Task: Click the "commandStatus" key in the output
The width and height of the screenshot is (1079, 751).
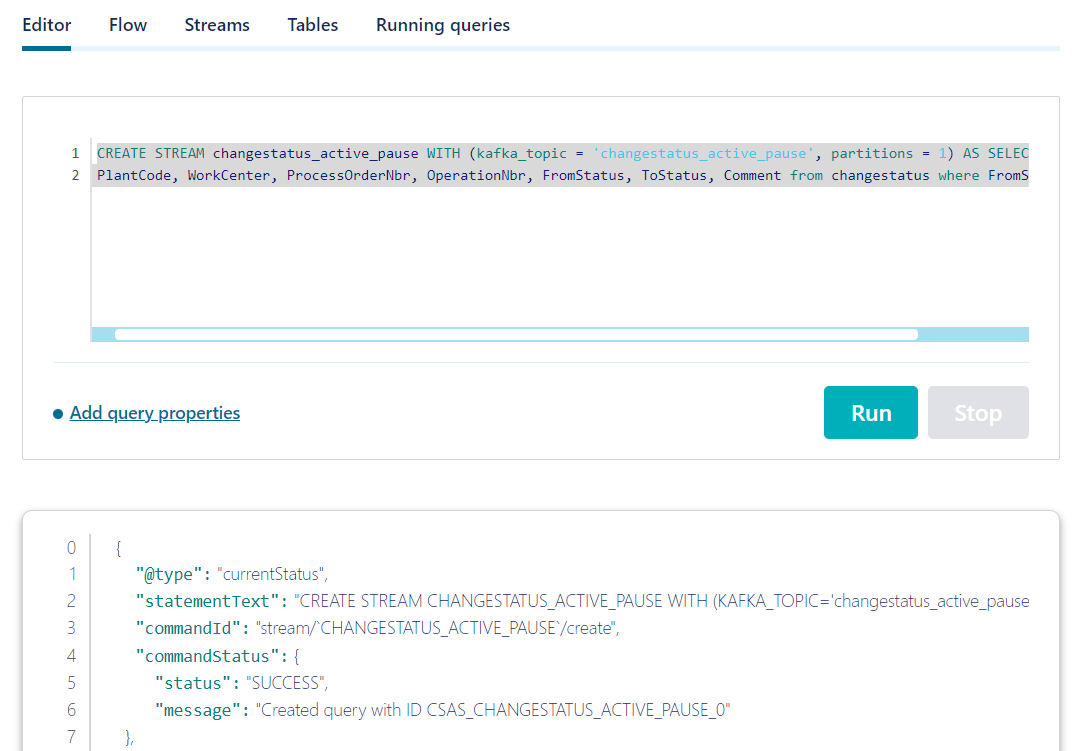Action: (207, 656)
